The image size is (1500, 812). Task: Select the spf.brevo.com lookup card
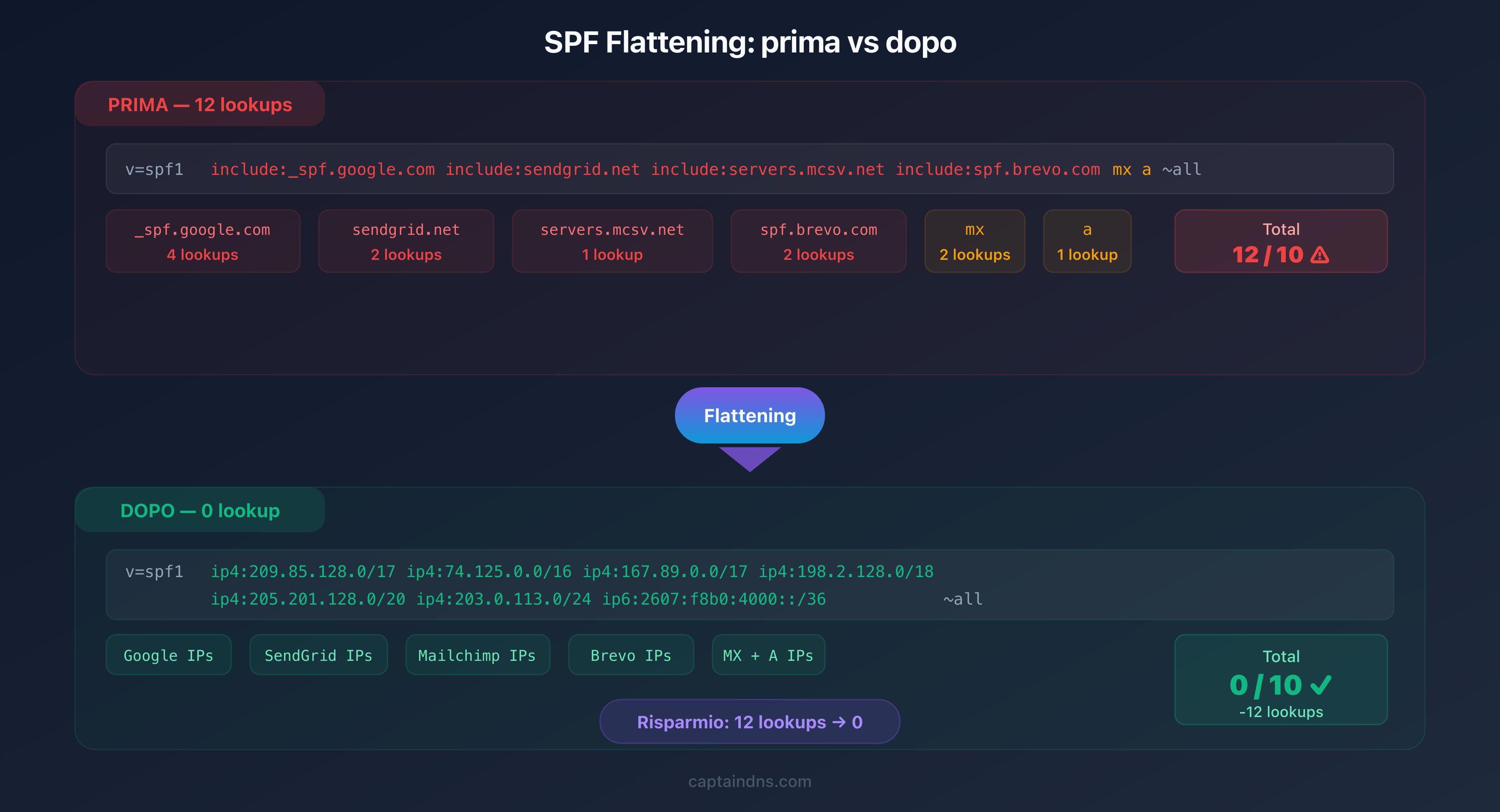818,241
